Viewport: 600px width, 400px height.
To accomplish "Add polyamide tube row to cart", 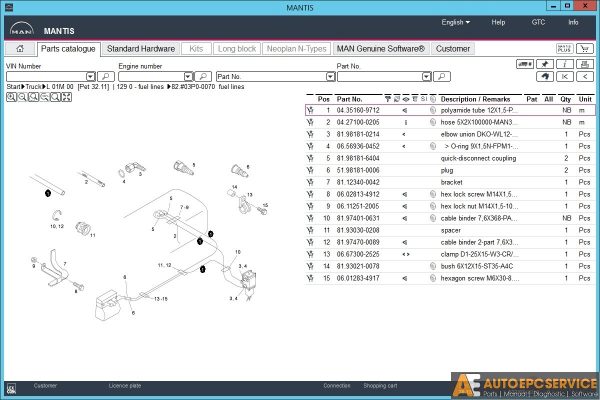I will tap(310, 110).
